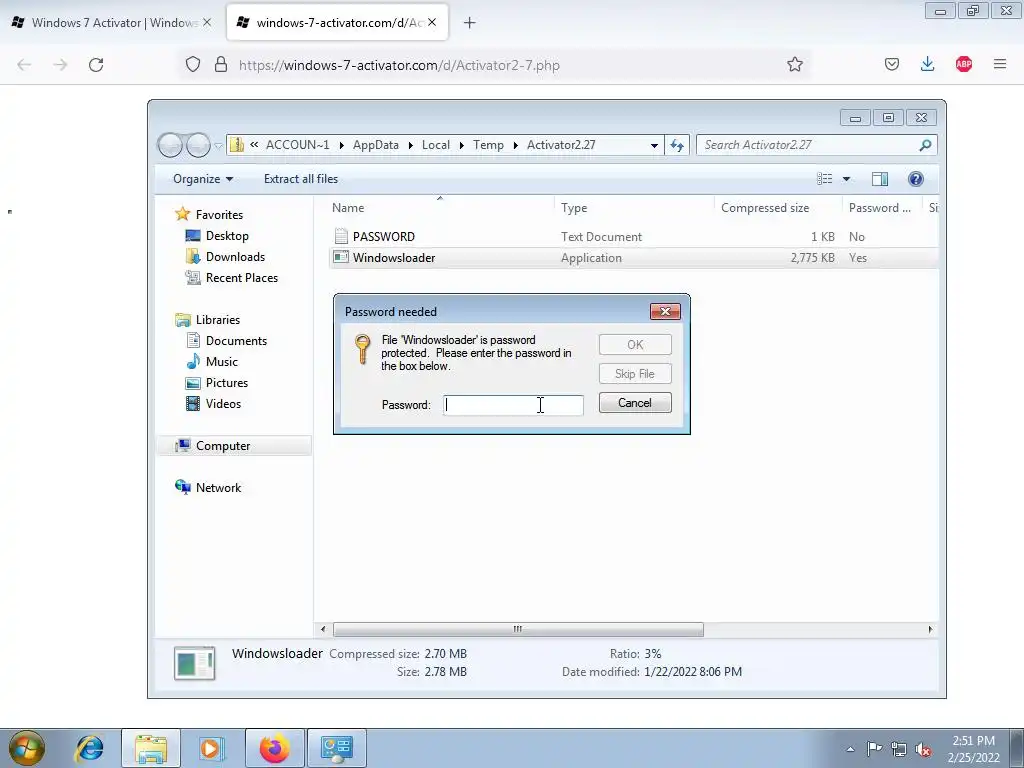Viewport: 1024px width, 768px height.
Task: Open the muted volume tray icon
Action: pyautogui.click(x=923, y=749)
